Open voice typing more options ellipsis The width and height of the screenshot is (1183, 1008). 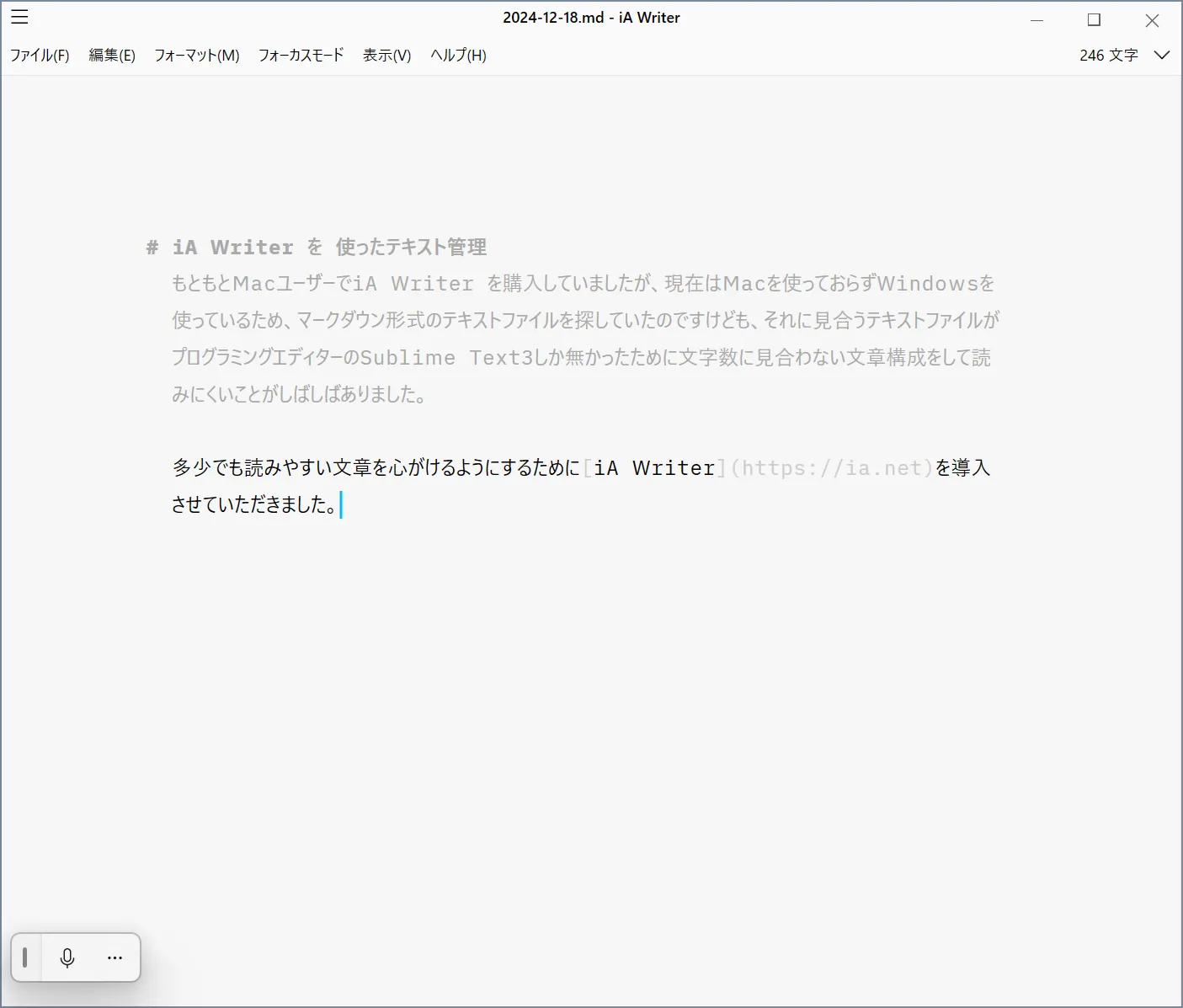point(115,957)
